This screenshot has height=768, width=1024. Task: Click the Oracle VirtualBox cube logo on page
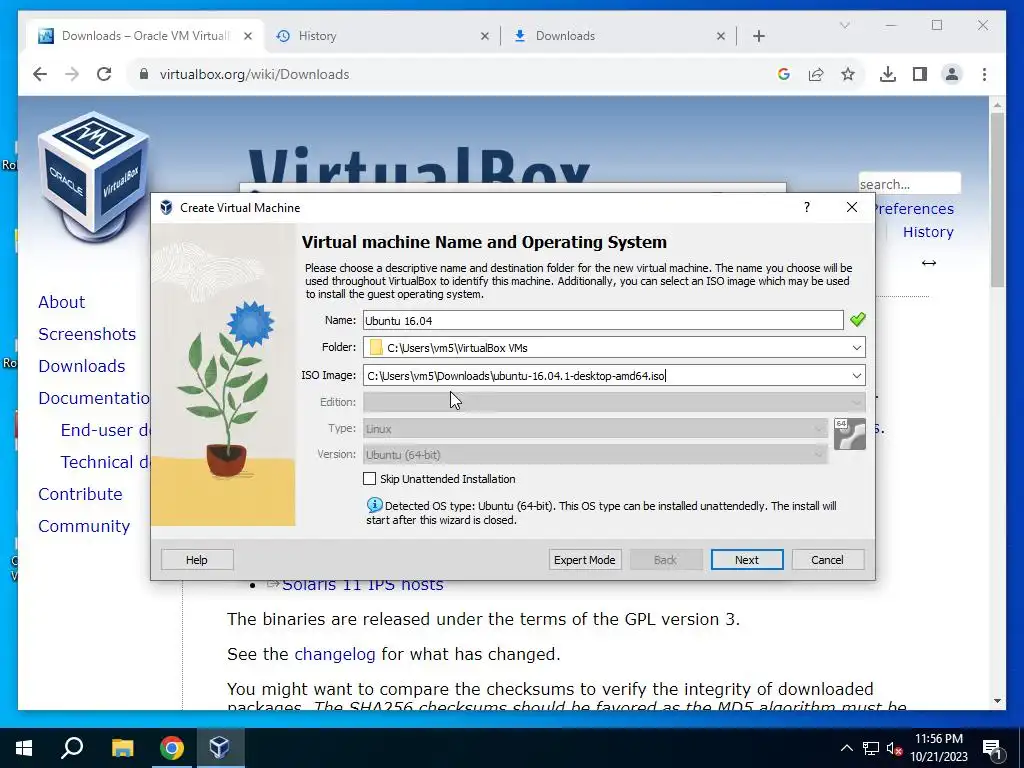click(93, 176)
